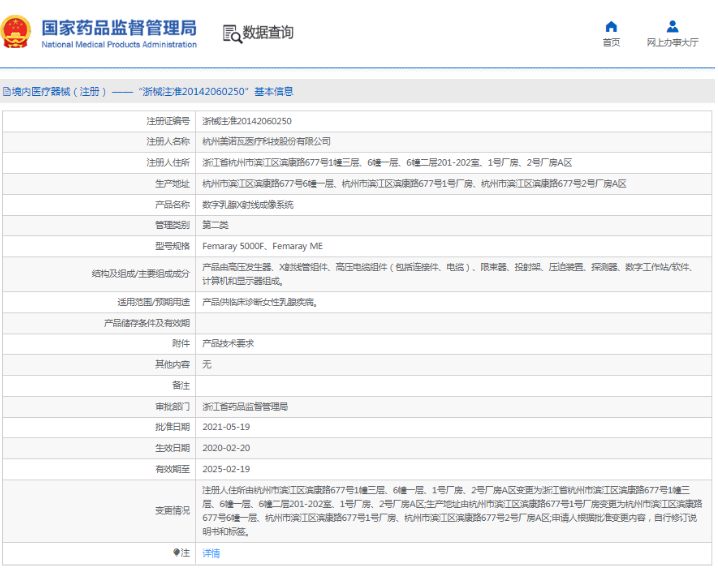Click the 结构及组成/主要组成成分 label

click(141, 274)
